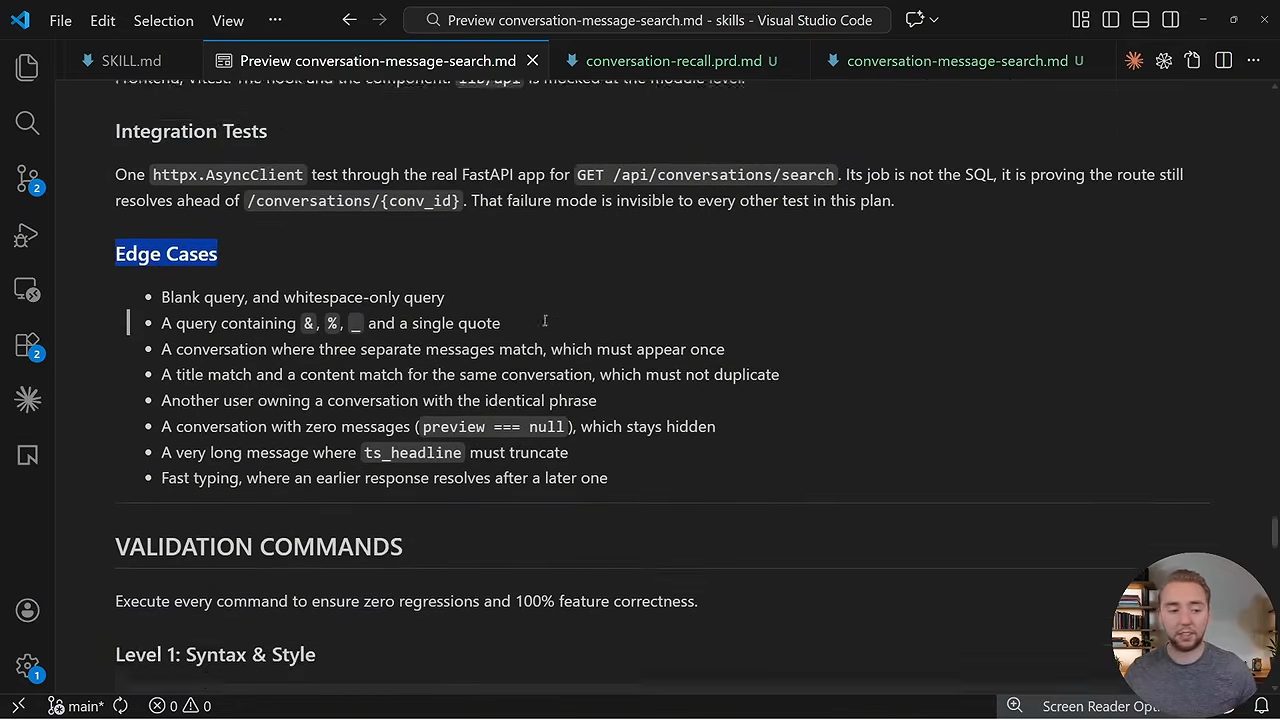Screen dimensions: 1280x720
Task: Click the vertical scrollbar thumb of the preview
Action: pos(1273,531)
